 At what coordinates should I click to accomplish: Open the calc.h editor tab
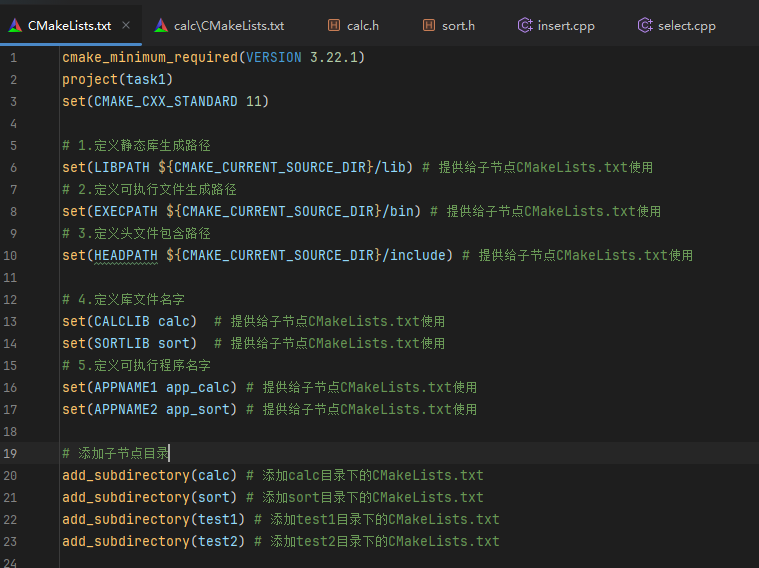coord(362,26)
